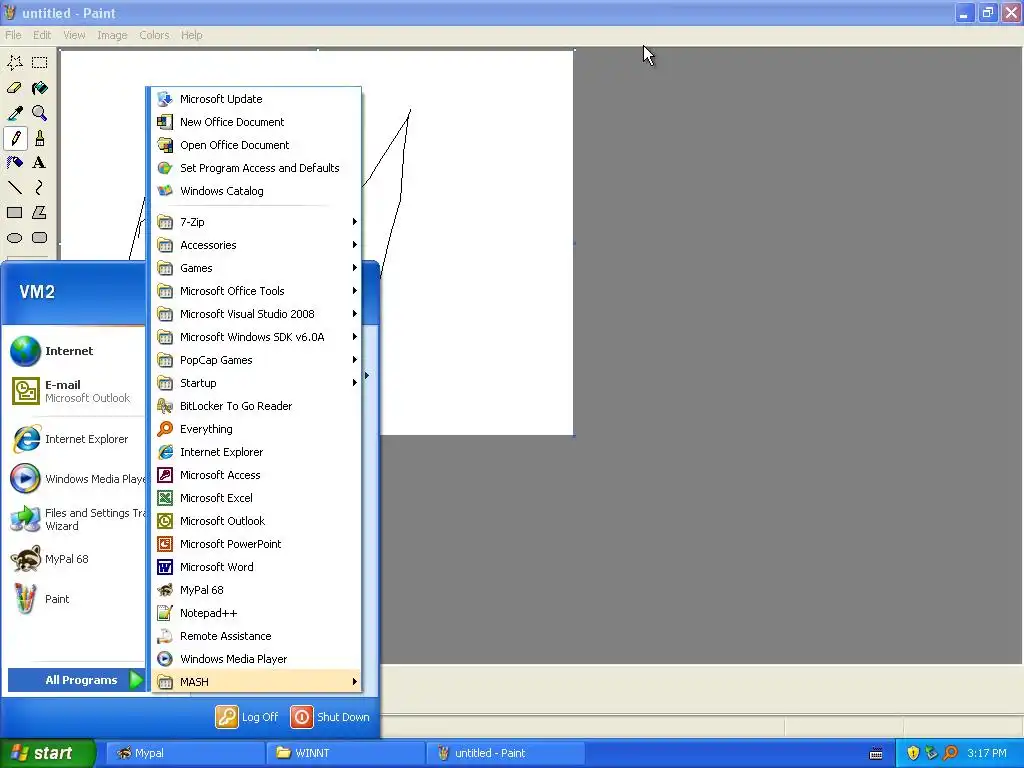Launch Microsoft PowerPoint
Screen dimensions: 1024x768
click(x=257, y=544)
